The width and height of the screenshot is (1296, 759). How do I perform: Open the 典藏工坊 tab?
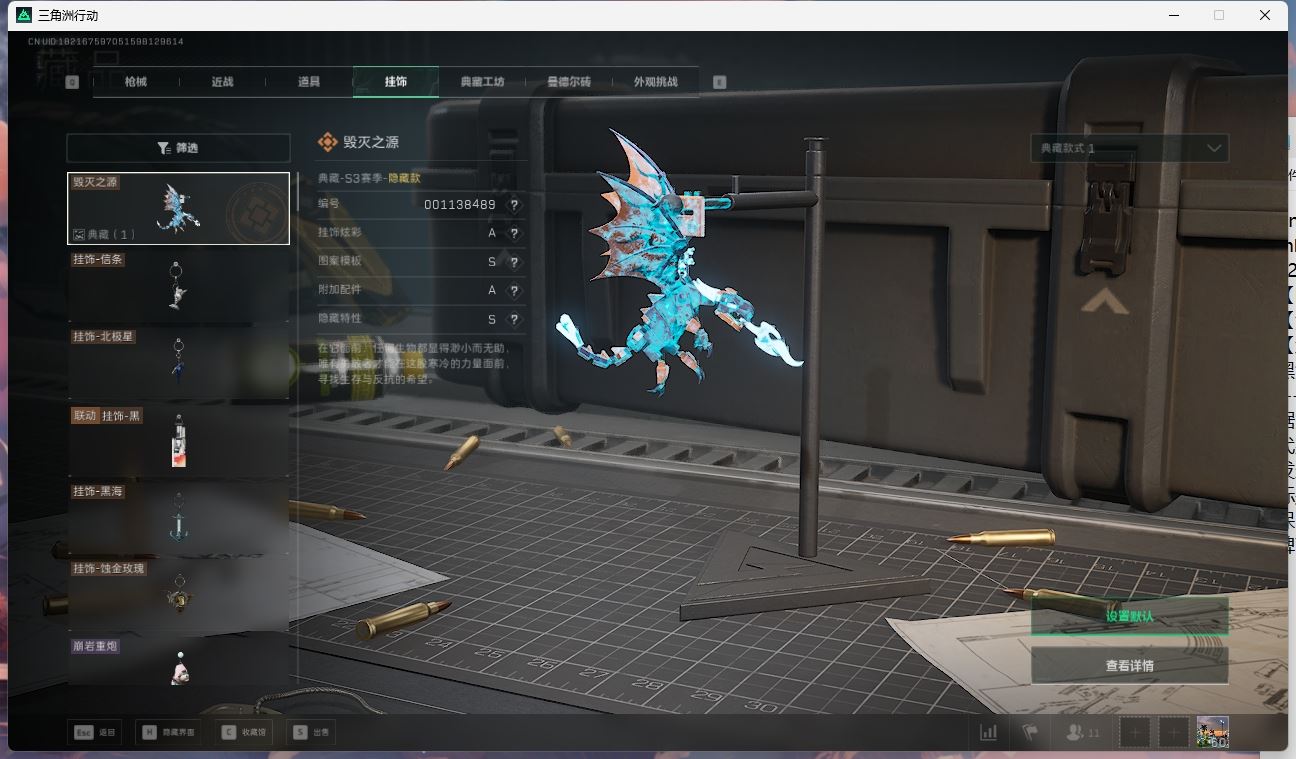click(482, 82)
